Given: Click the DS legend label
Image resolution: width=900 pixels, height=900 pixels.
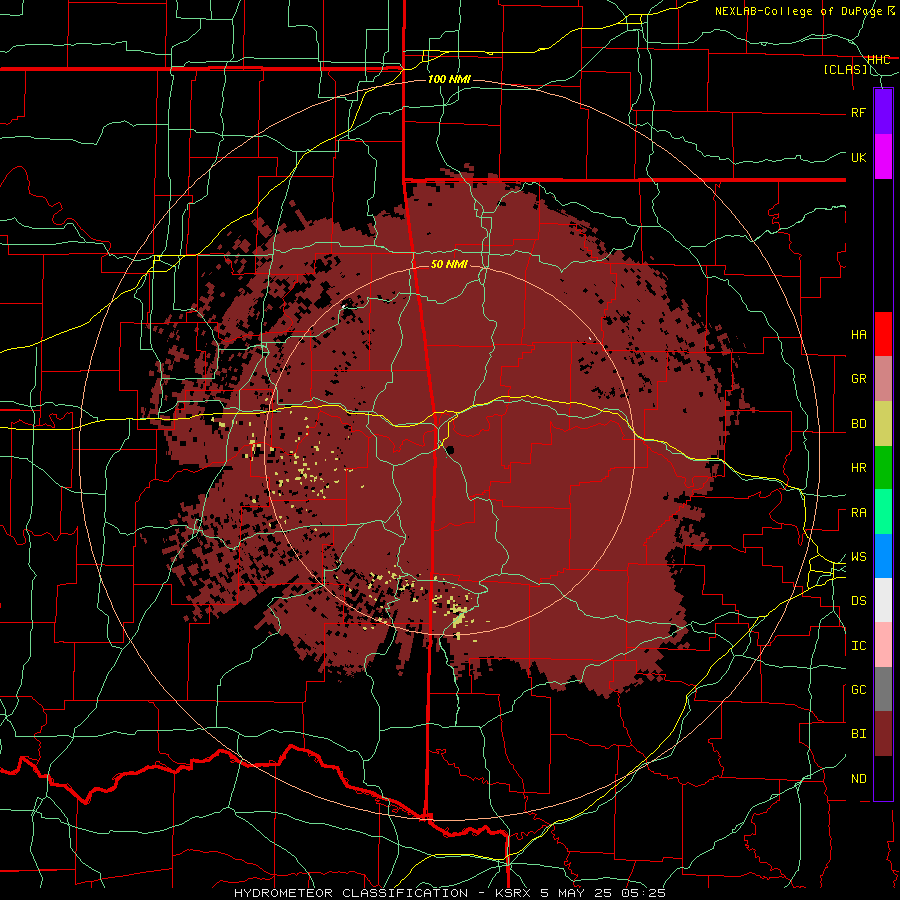Looking at the screenshot, I should 859,601.
